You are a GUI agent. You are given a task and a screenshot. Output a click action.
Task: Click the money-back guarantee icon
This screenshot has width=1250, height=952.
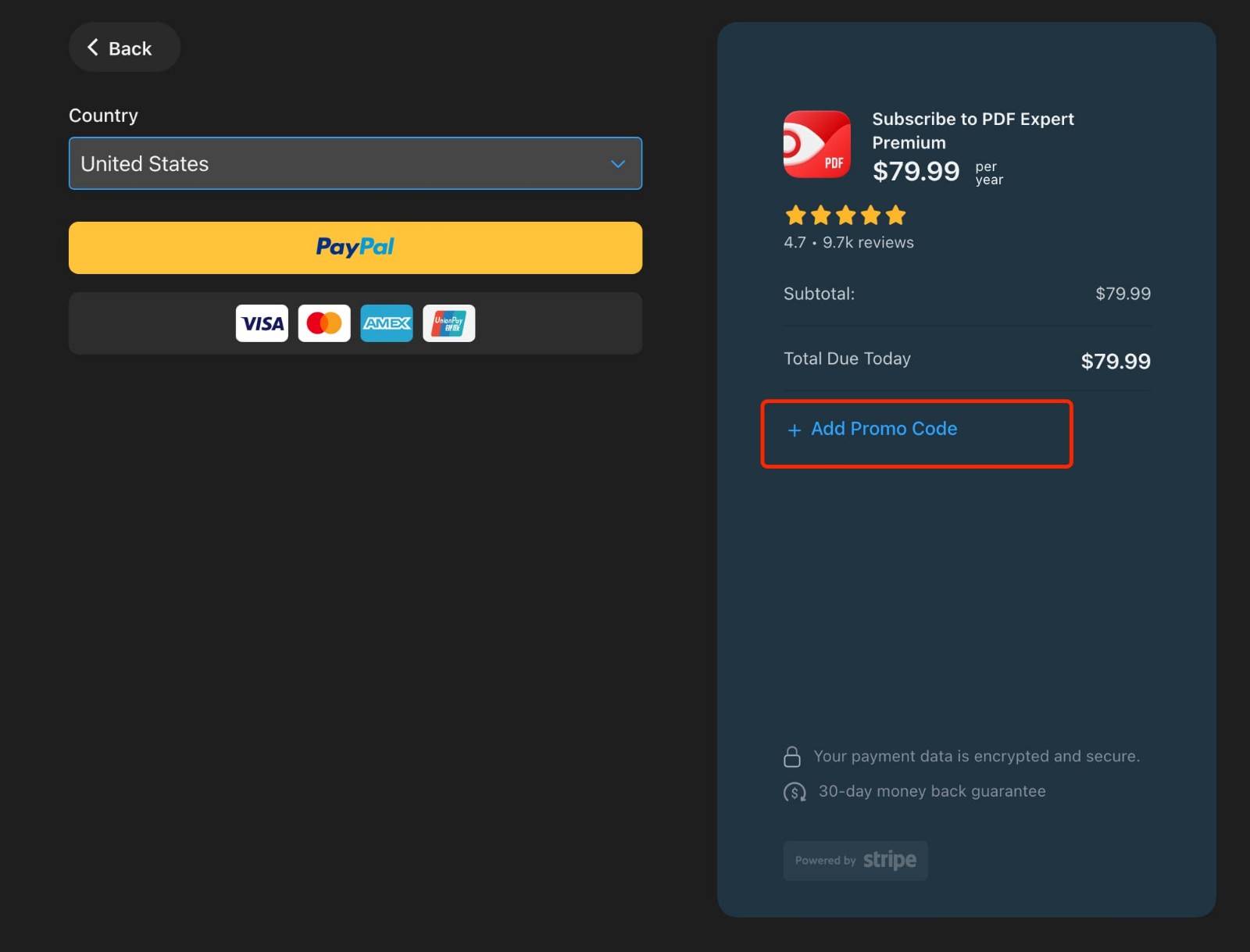point(795,791)
